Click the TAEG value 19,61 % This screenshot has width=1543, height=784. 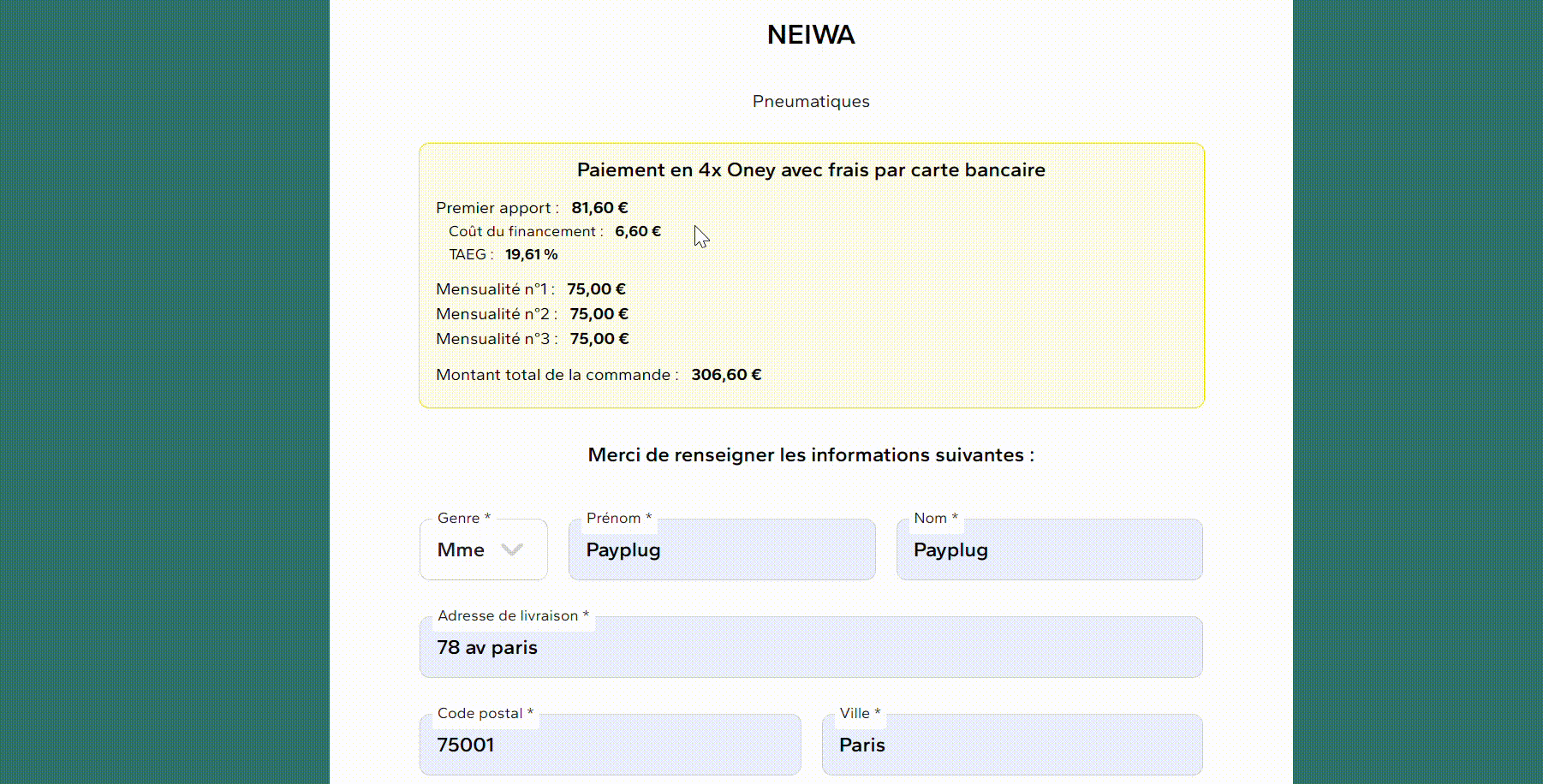point(532,254)
